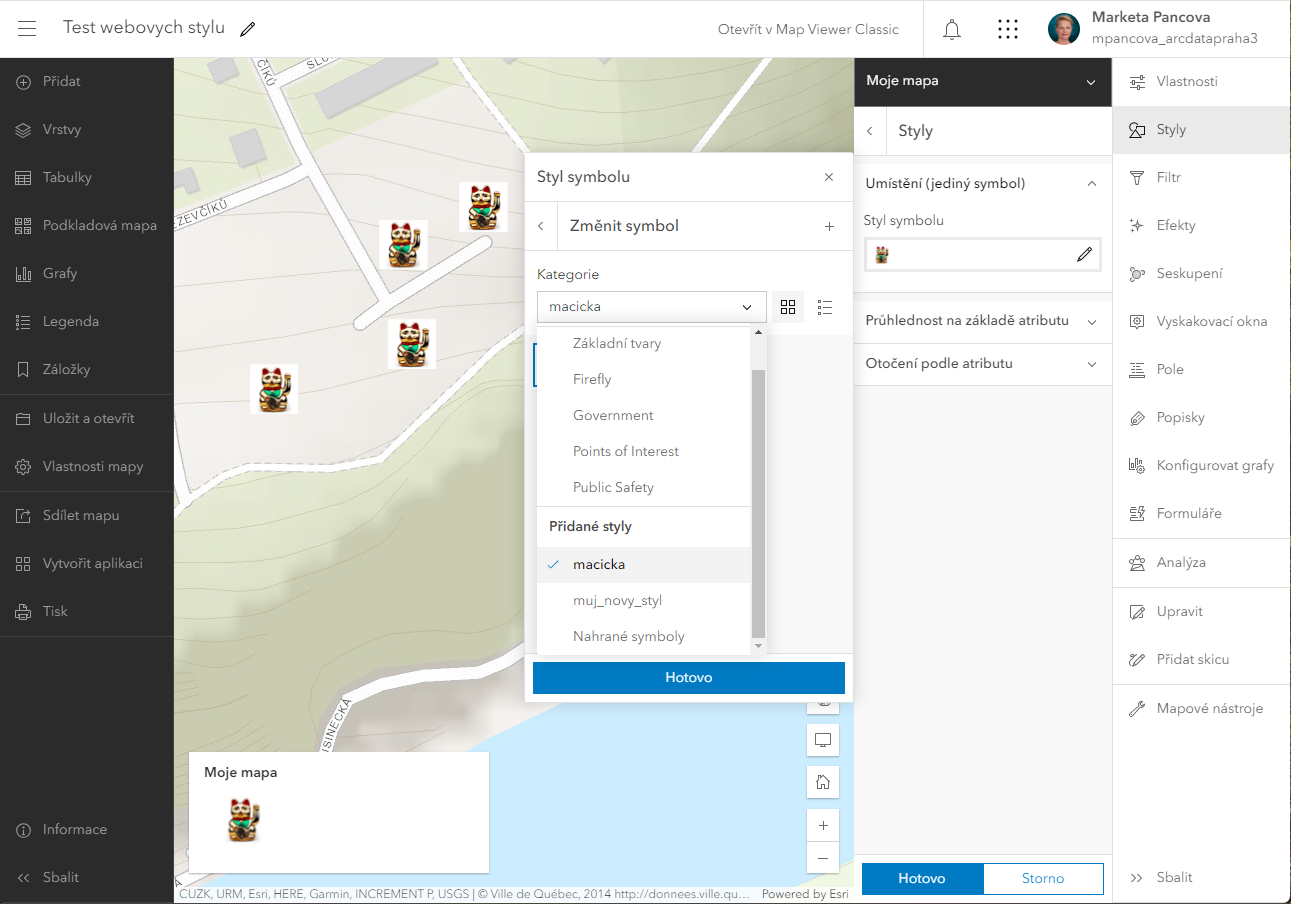Open the notifications bell
This screenshot has width=1291, height=904.
952,29
